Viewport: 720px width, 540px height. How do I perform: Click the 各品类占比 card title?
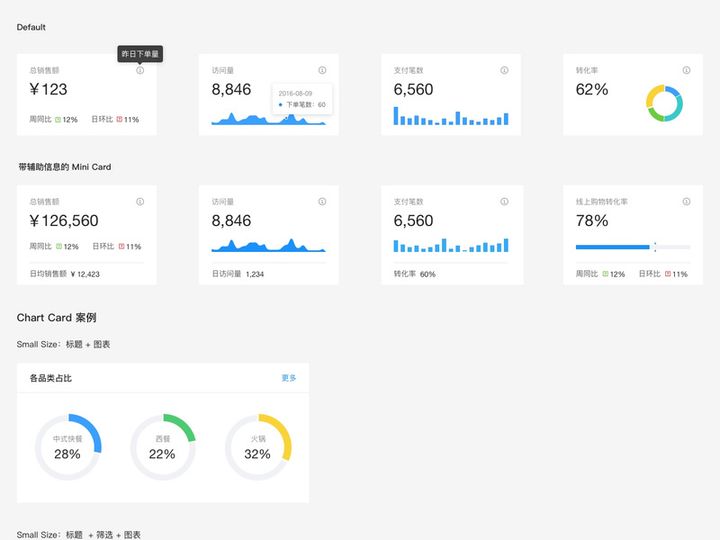(51, 378)
